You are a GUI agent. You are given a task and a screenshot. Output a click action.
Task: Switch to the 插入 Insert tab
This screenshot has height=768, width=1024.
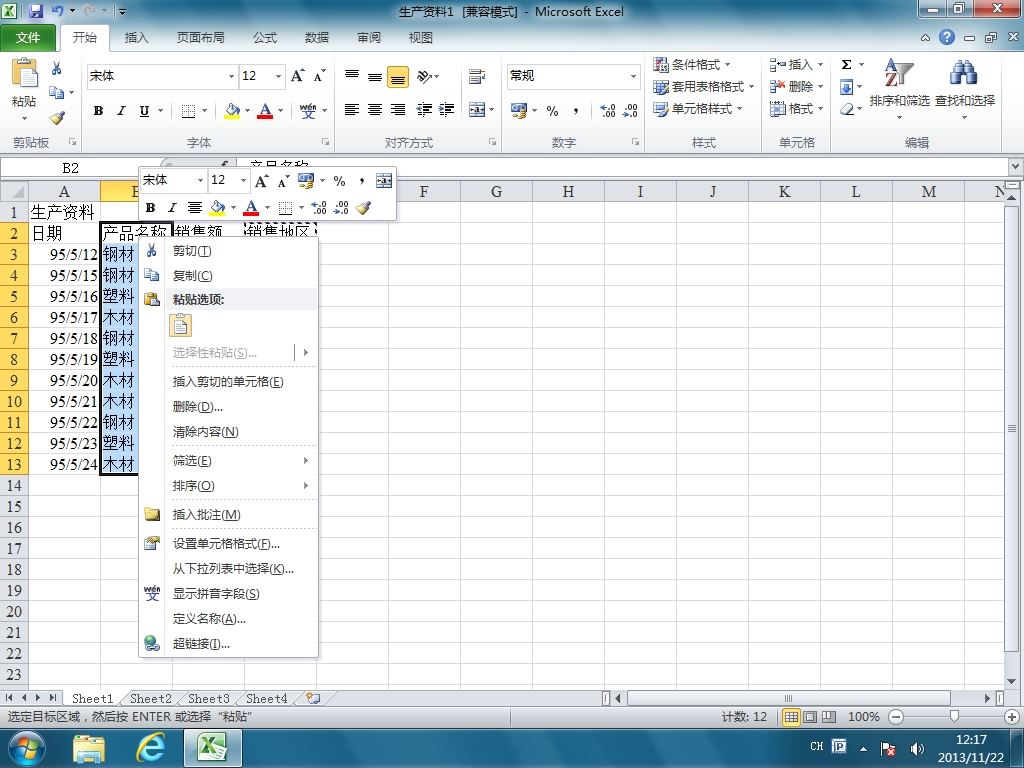pyautogui.click(x=136, y=38)
